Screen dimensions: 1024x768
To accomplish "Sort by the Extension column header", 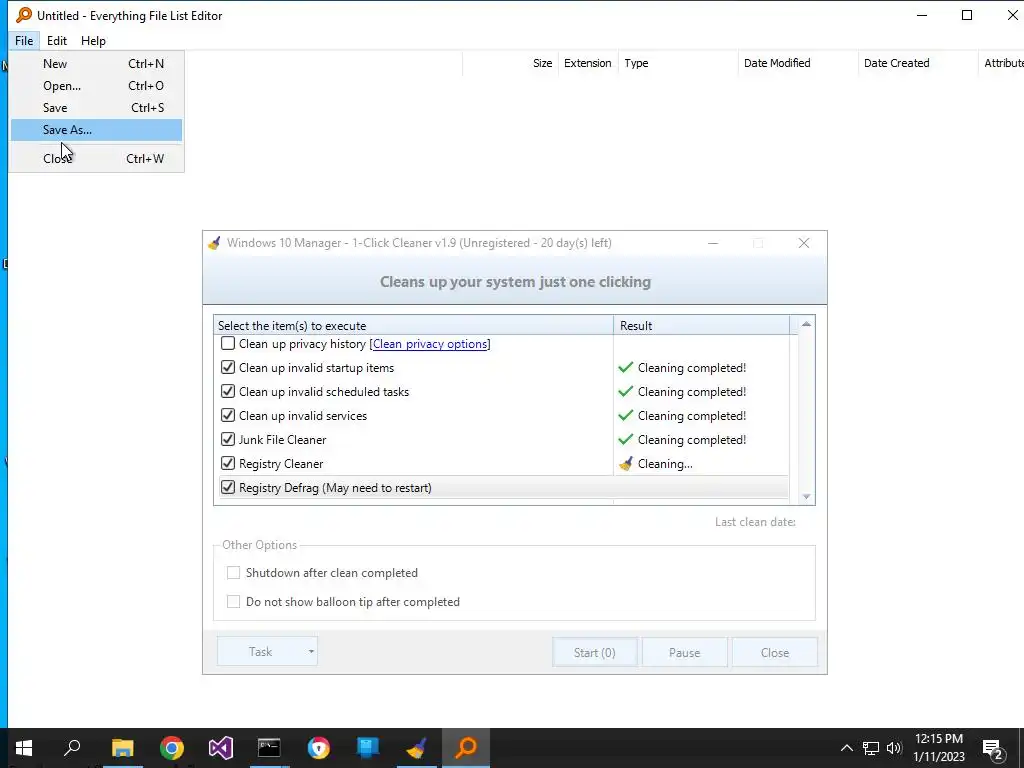I will click(x=588, y=63).
